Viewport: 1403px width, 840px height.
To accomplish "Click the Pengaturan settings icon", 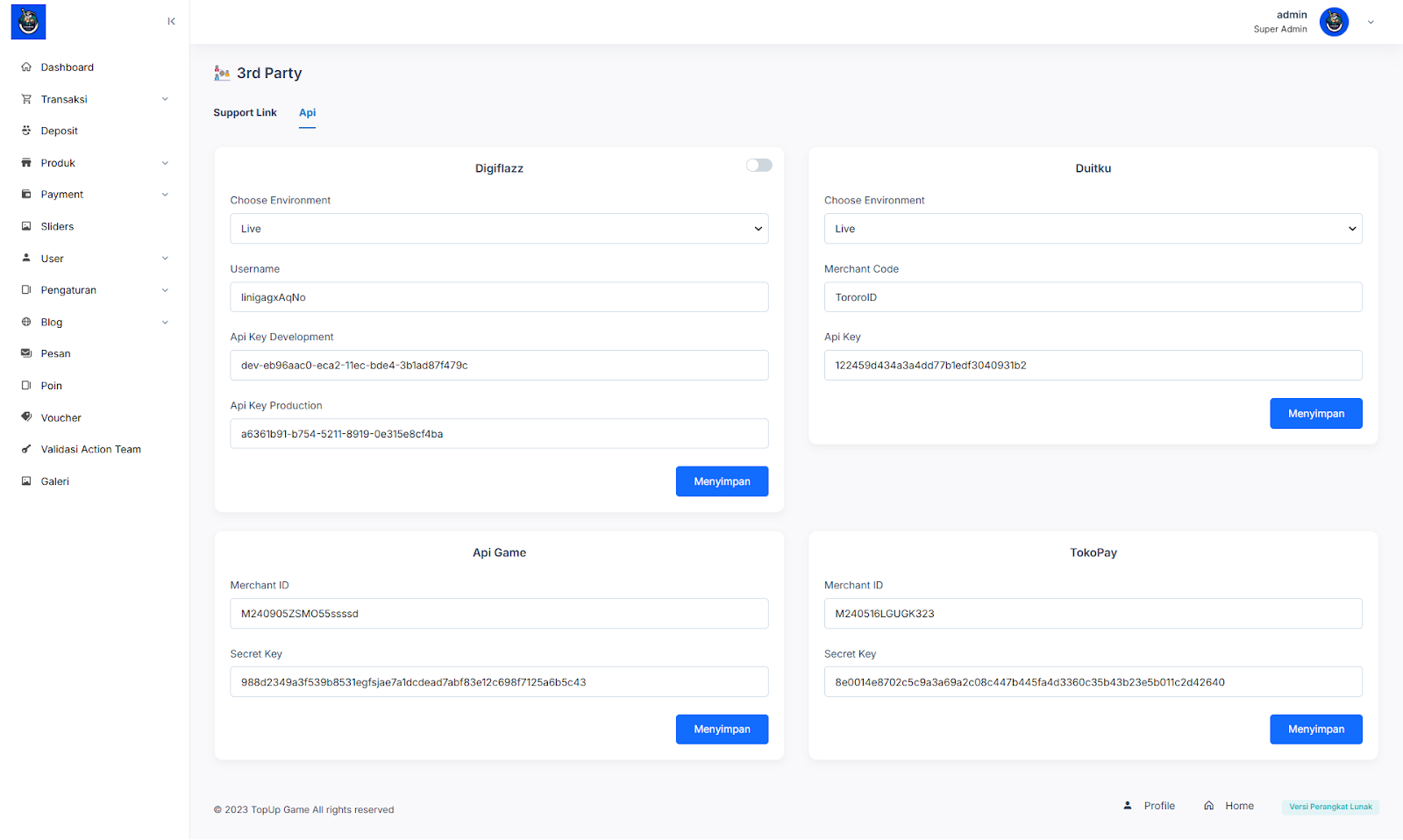I will pos(26,290).
